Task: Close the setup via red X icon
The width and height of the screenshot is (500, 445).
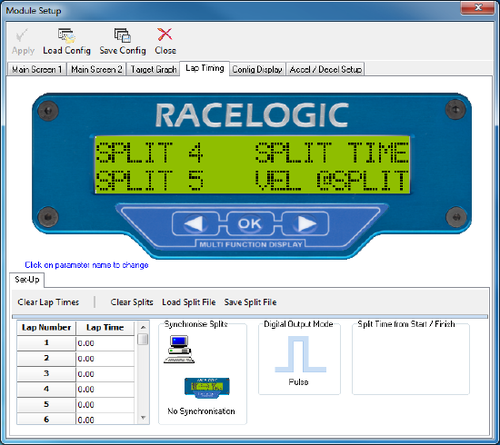Action: pos(165,34)
